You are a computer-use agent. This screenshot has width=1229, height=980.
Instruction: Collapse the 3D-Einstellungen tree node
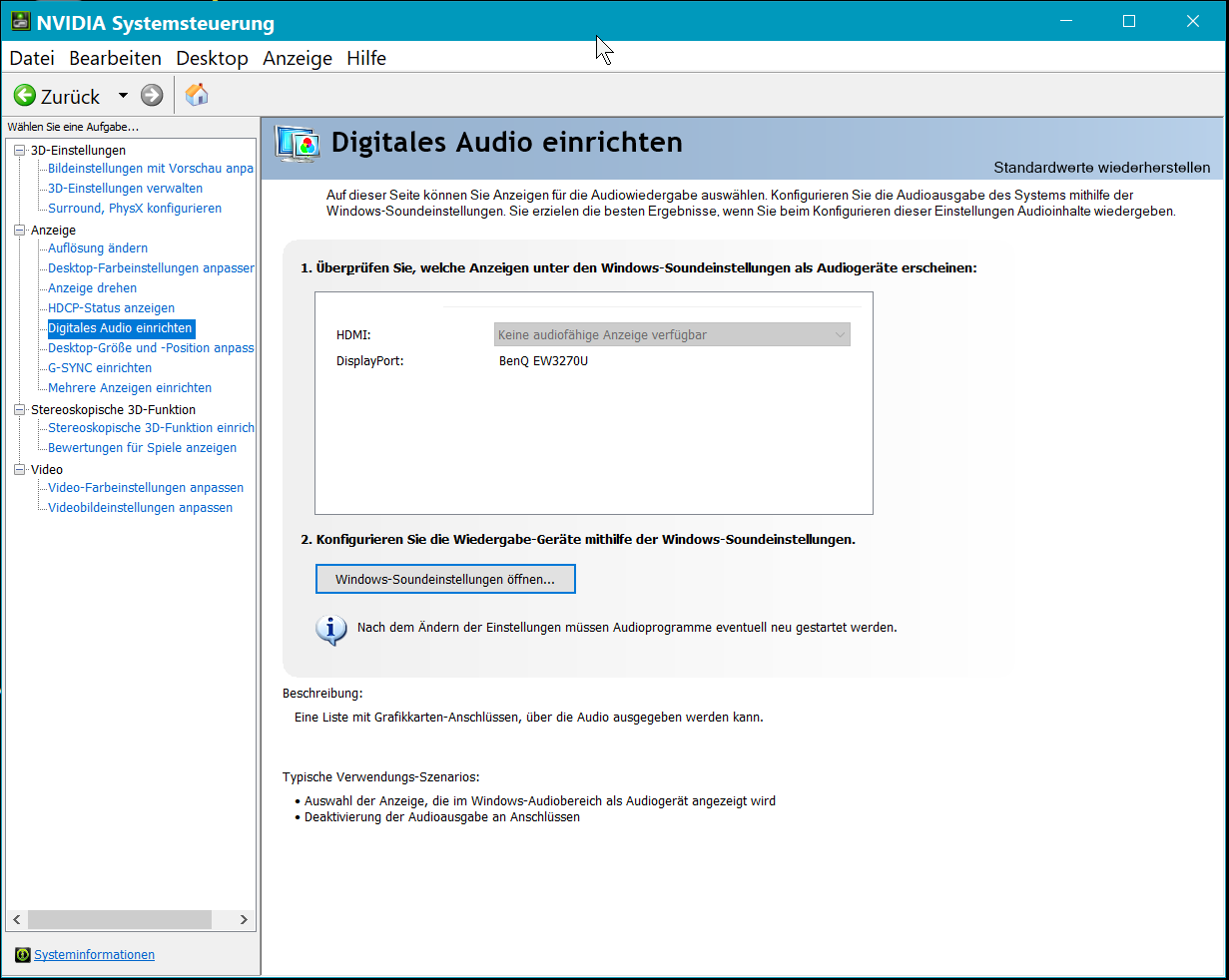click(x=19, y=151)
